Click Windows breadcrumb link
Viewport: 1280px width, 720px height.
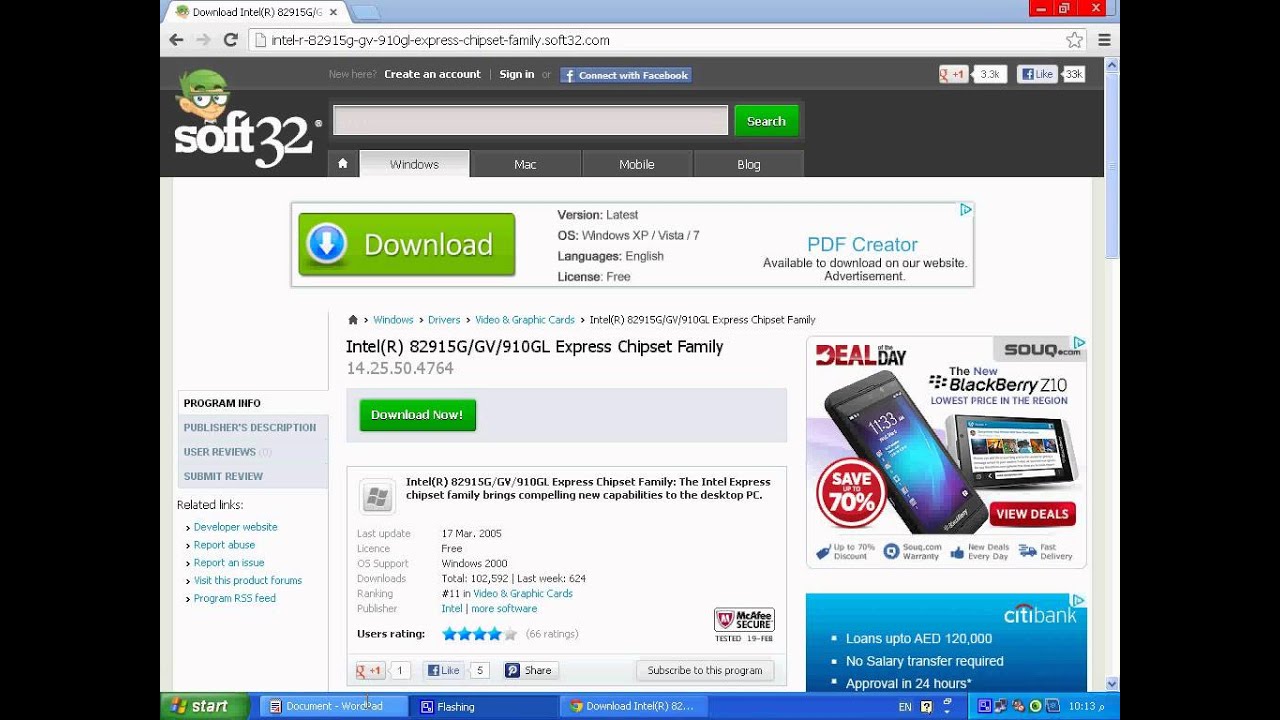(393, 320)
